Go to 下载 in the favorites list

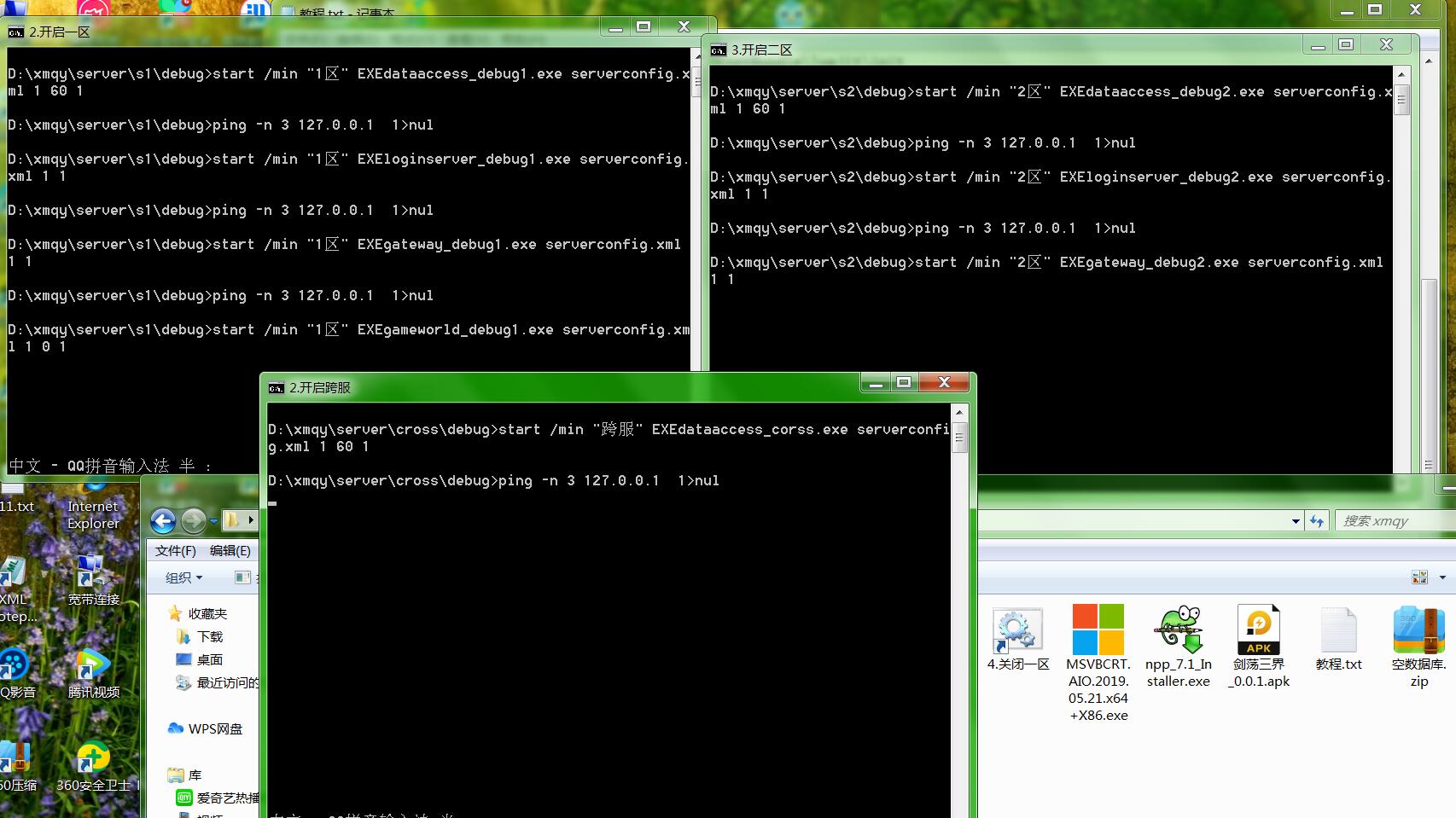pos(209,636)
